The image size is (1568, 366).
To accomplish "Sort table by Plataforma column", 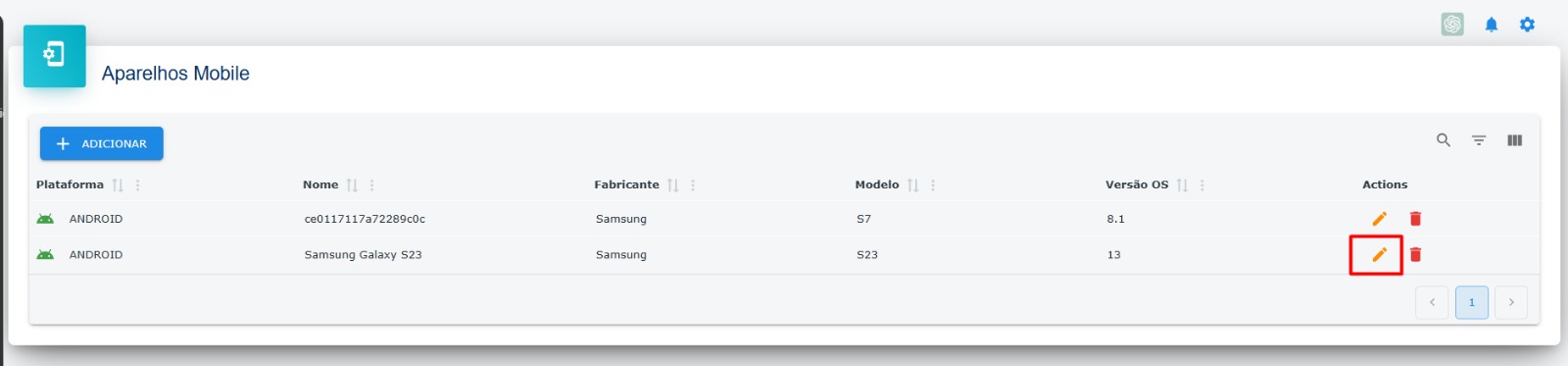I will pos(118,184).
